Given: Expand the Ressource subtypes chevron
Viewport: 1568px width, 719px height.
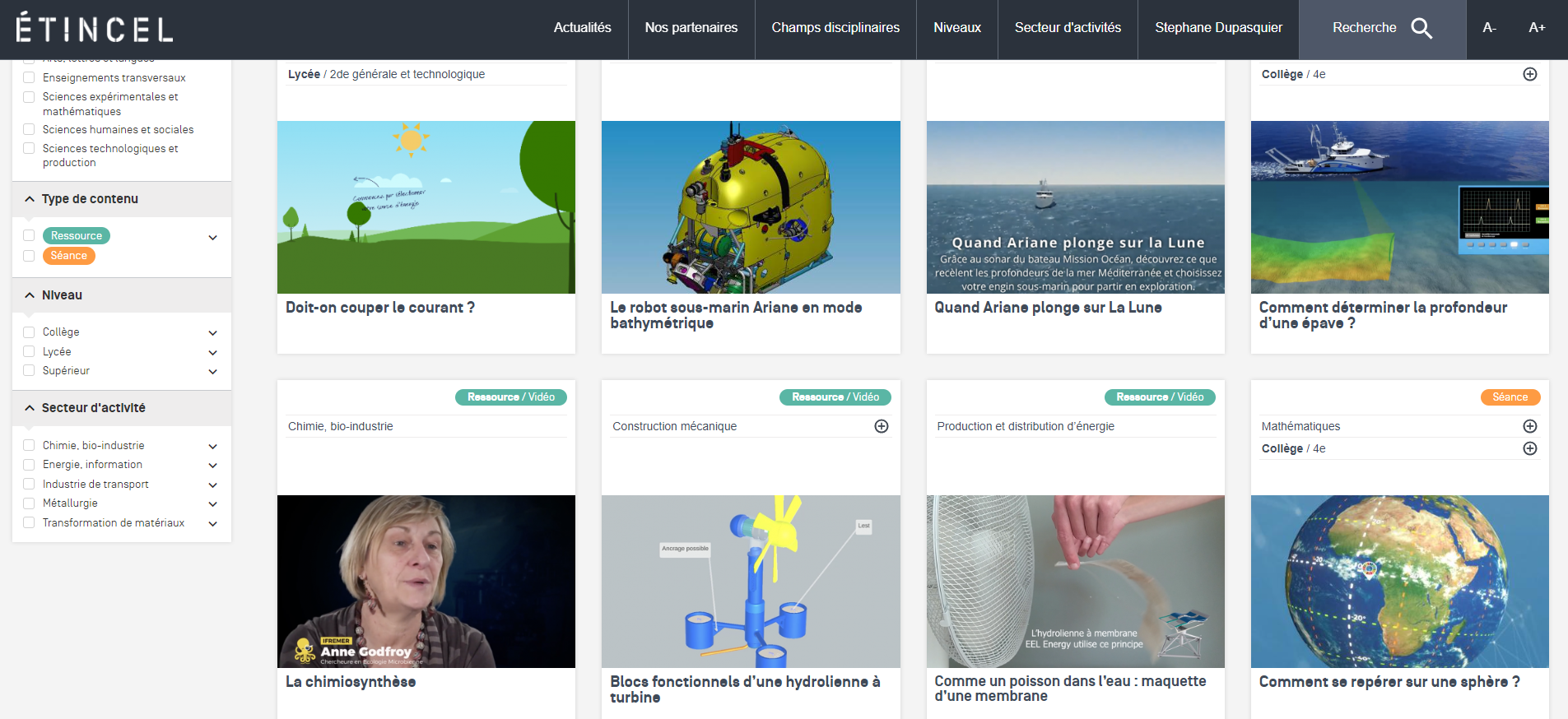Looking at the screenshot, I should pyautogui.click(x=213, y=238).
